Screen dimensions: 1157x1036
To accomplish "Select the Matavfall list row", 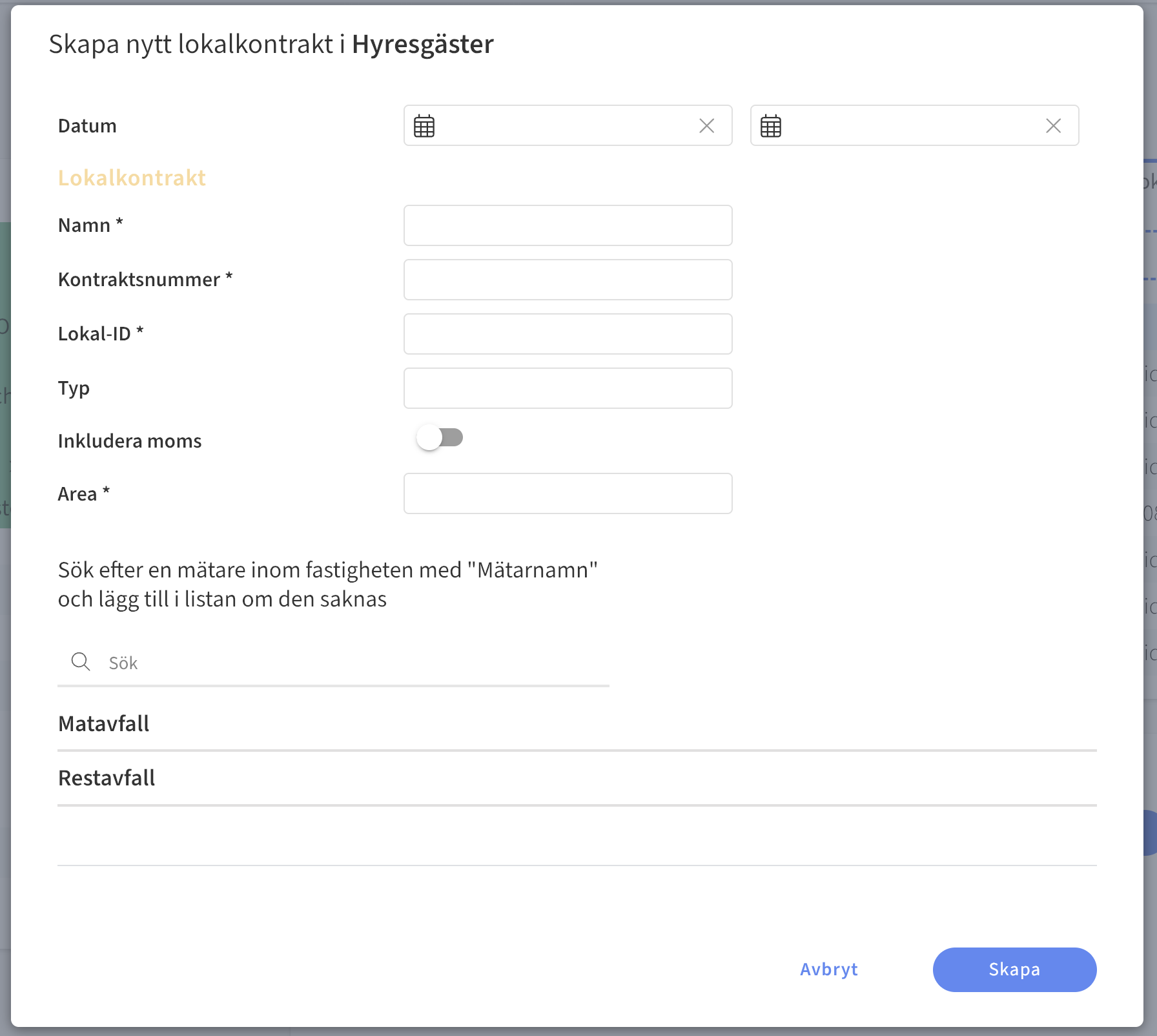I will pyautogui.click(x=577, y=724).
